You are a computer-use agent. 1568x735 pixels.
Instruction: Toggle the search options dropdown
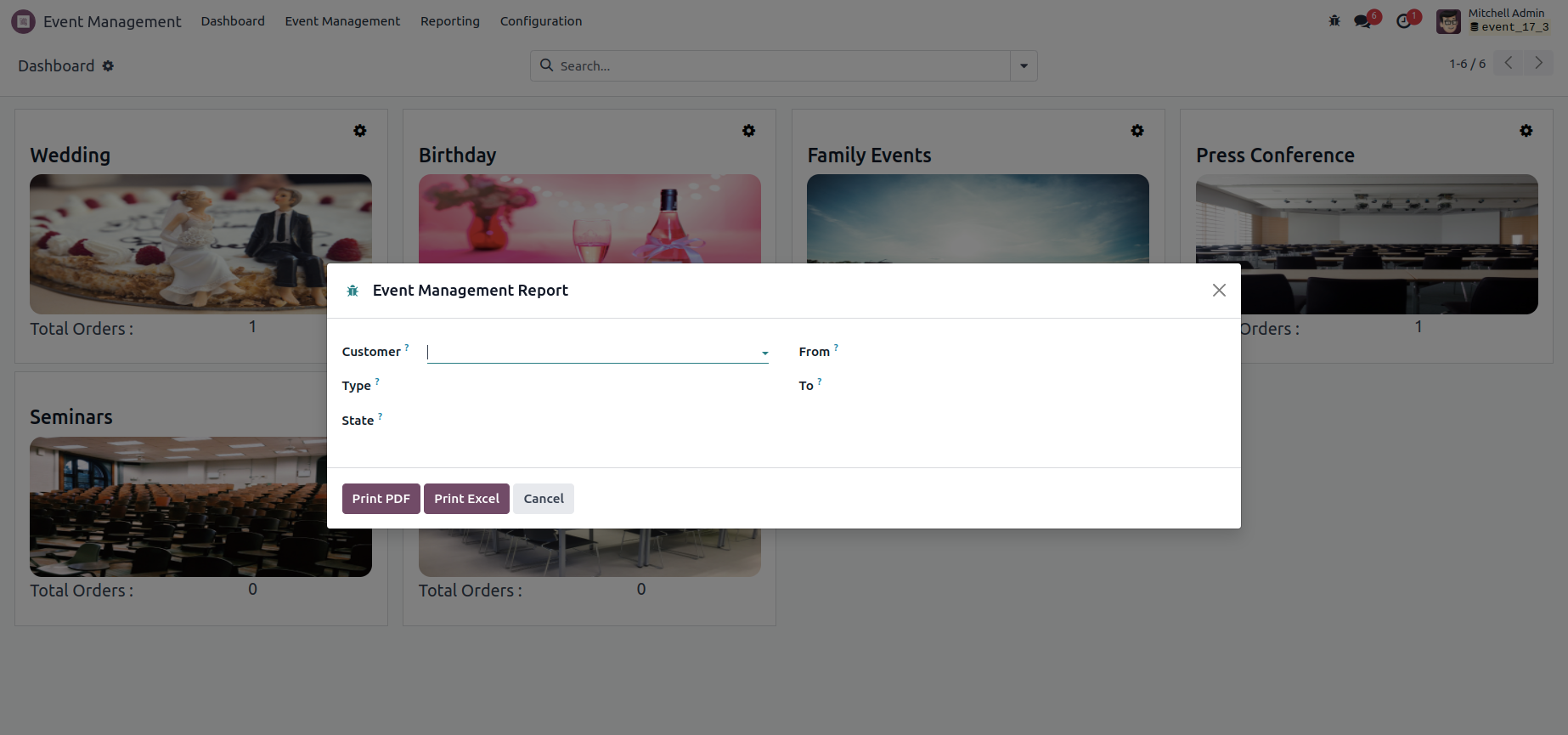1024,66
